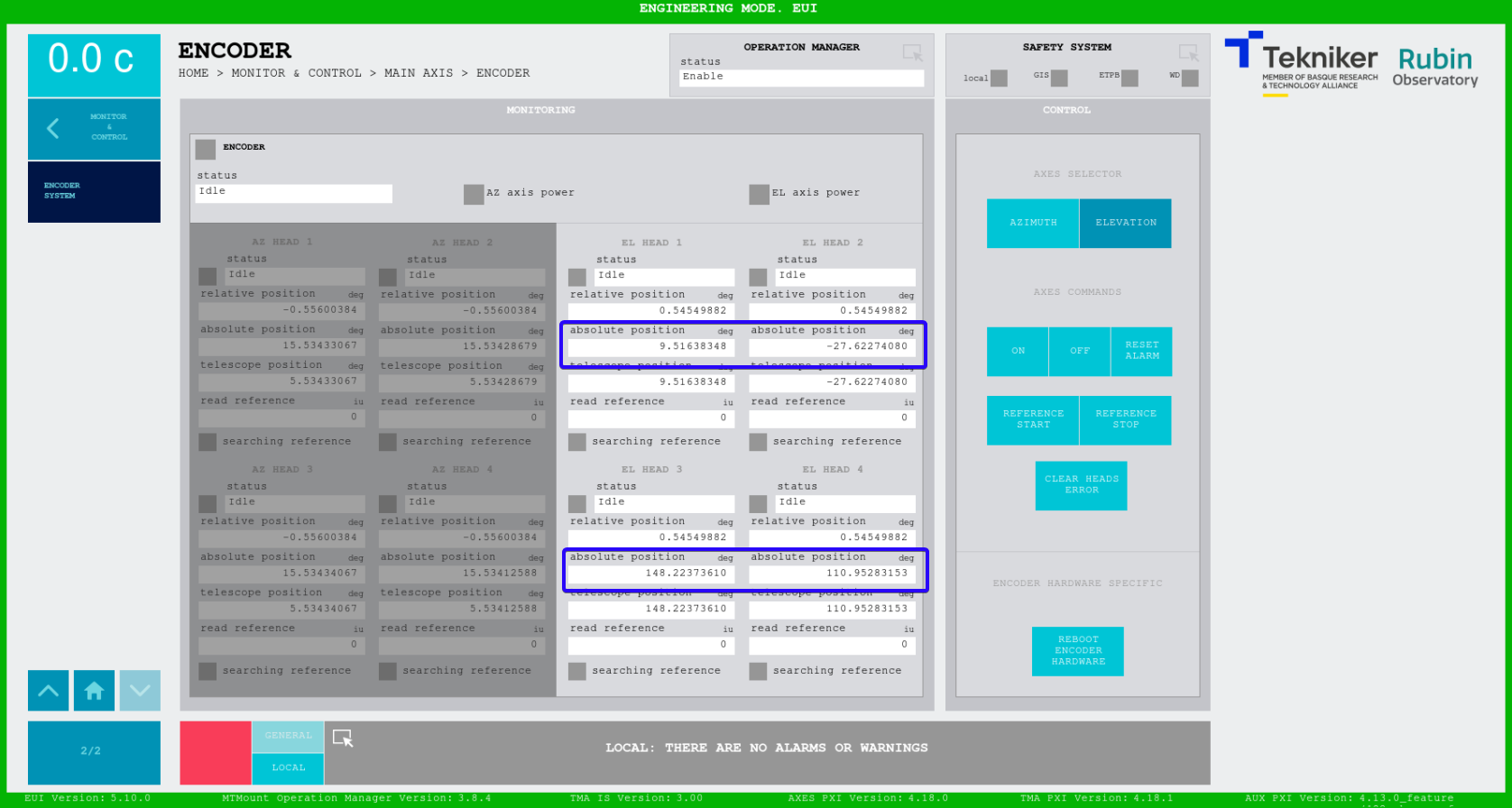Viewport: 1512px width, 808px height.
Task: Click AZ Head 4 searching reference indicator
Action: tap(388, 671)
